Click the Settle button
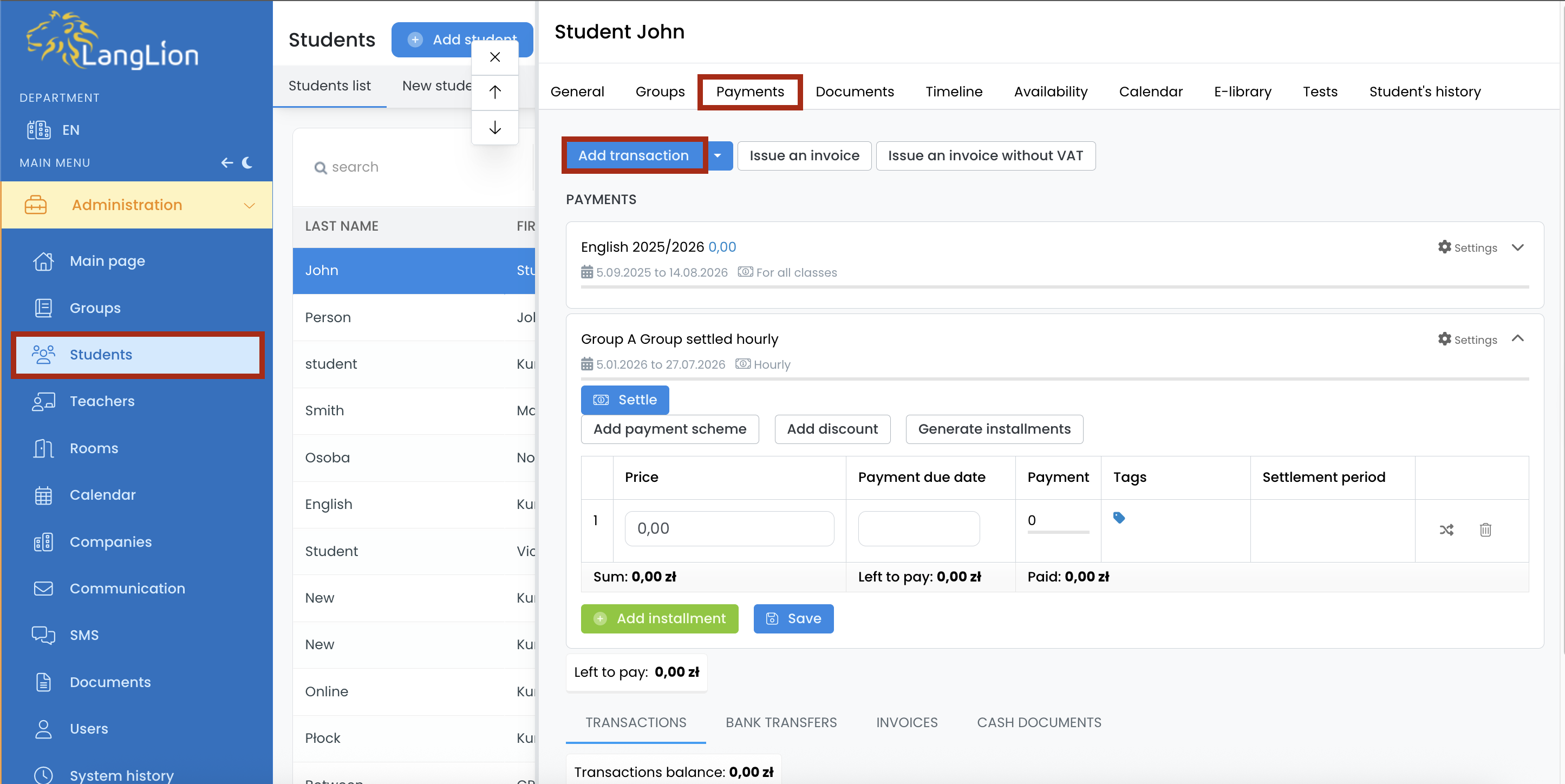This screenshot has width=1565, height=784. click(x=624, y=400)
